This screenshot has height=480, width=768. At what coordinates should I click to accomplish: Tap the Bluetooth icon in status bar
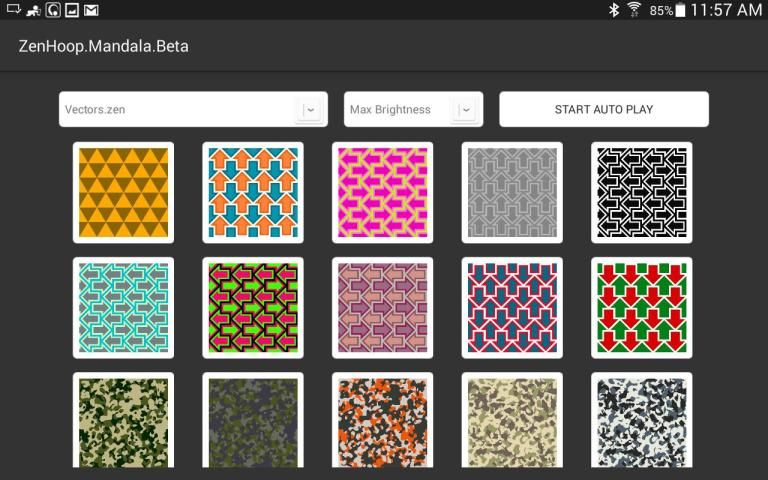[613, 10]
